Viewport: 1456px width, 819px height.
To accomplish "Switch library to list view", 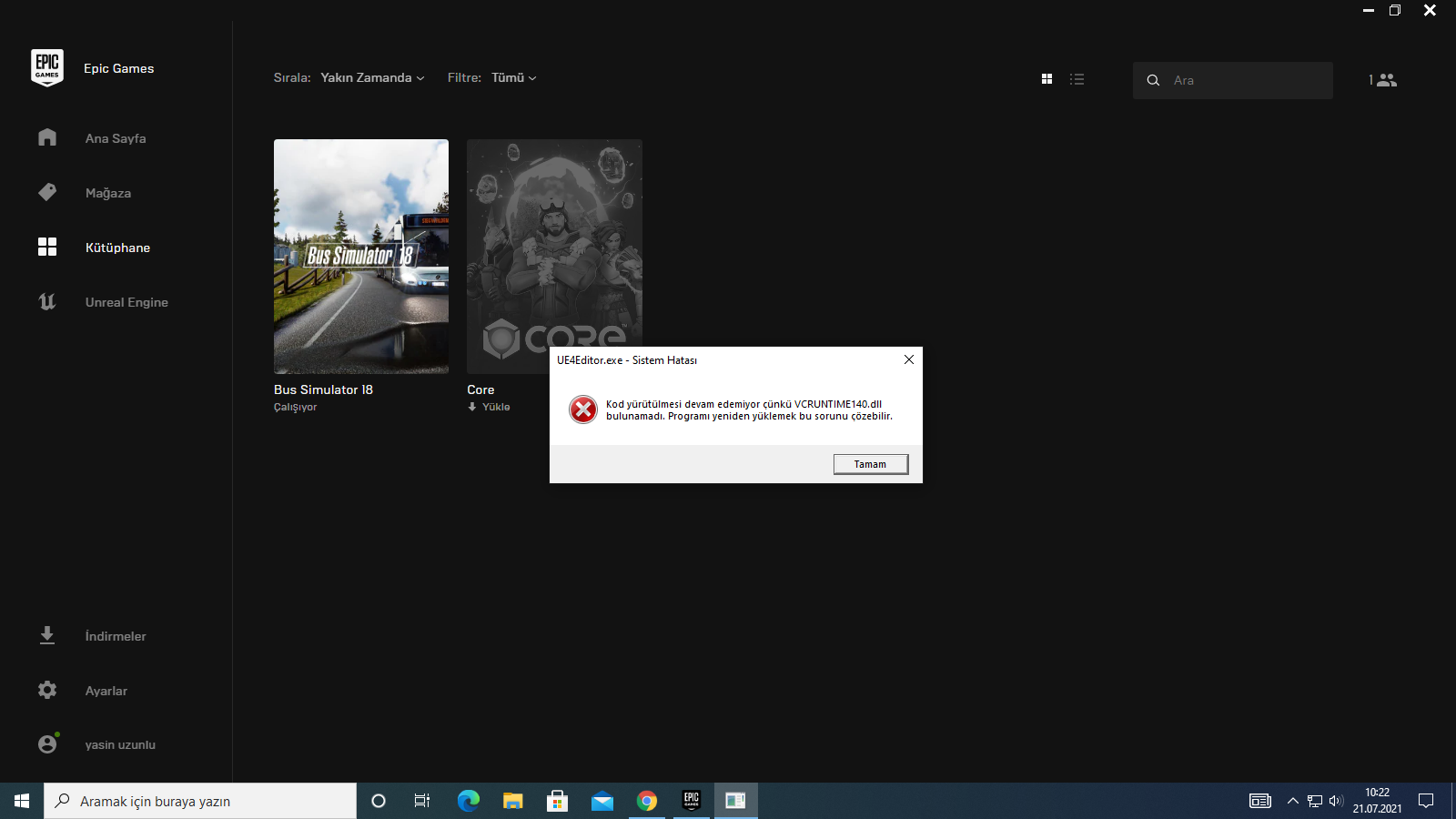I will (x=1077, y=79).
